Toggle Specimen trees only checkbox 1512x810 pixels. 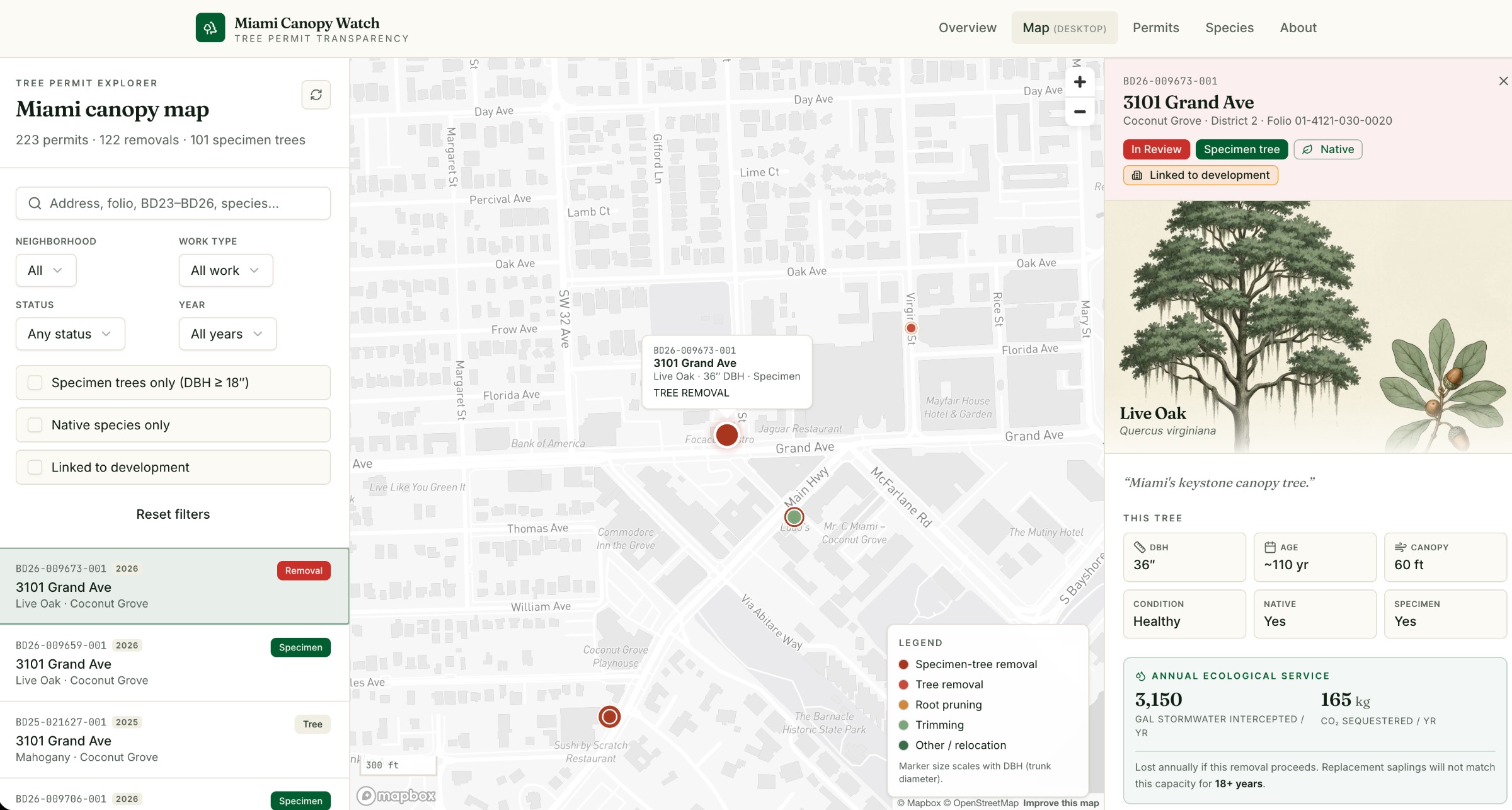pyautogui.click(x=35, y=383)
